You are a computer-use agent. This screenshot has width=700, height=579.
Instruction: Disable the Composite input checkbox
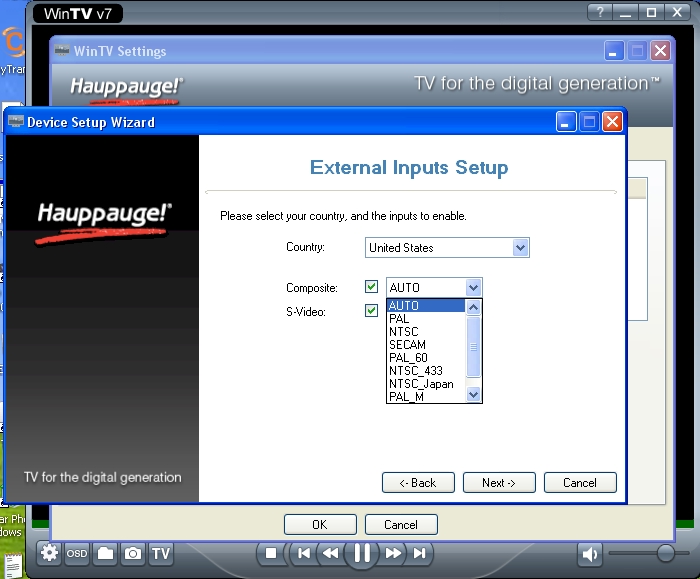(x=371, y=287)
